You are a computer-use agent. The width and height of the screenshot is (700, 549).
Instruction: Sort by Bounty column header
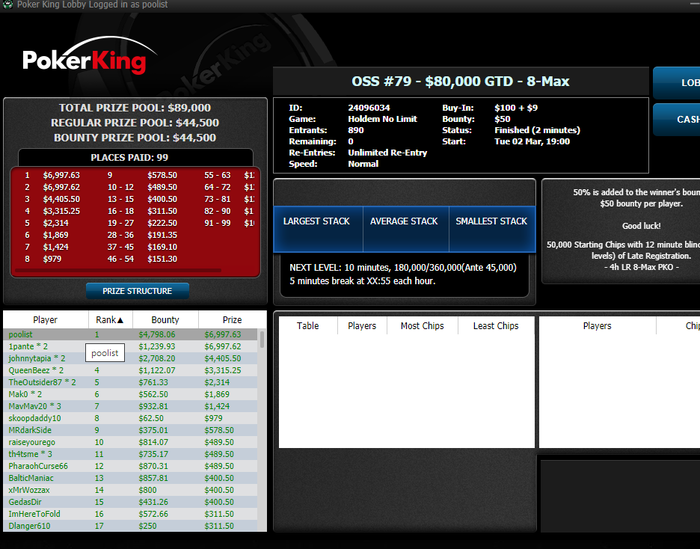165,320
